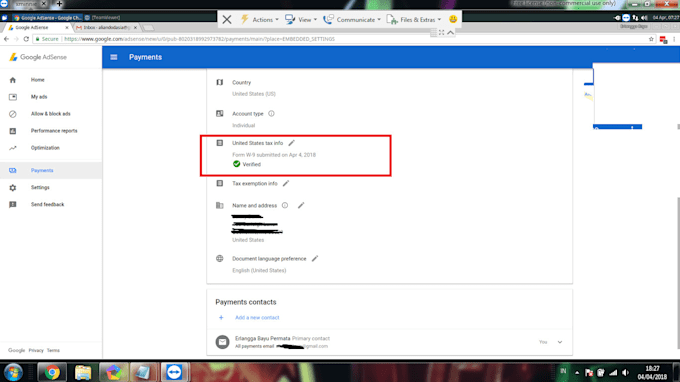Switch to Gmail Inbox tab
The height and width of the screenshot is (382, 680).
coord(107,27)
